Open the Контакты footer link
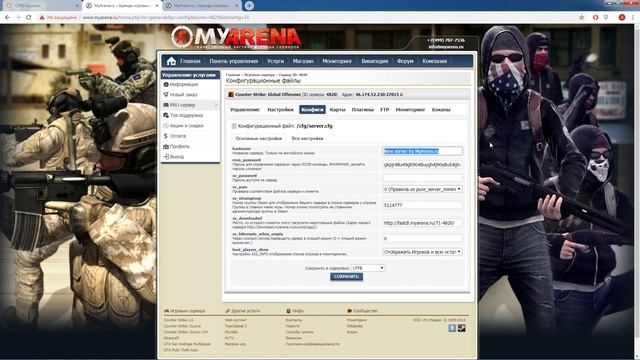The image size is (640, 360). click(293, 320)
